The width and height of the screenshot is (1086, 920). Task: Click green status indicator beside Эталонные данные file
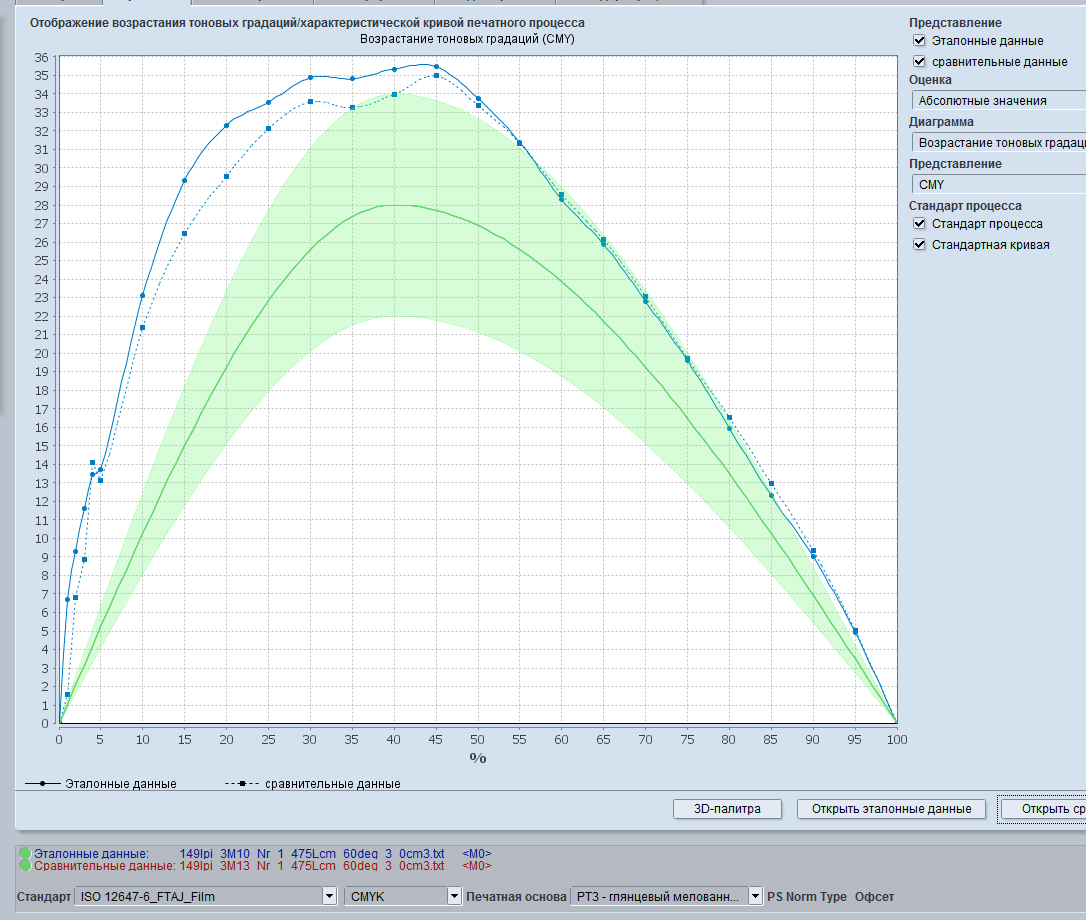pos(25,853)
